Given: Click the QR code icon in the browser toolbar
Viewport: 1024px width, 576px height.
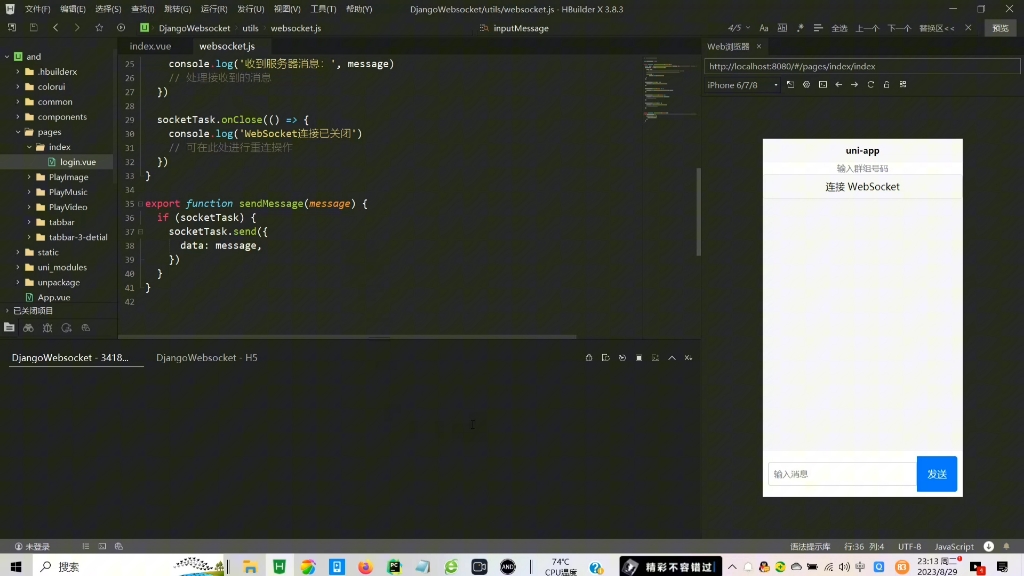Looking at the screenshot, I should (x=903, y=85).
